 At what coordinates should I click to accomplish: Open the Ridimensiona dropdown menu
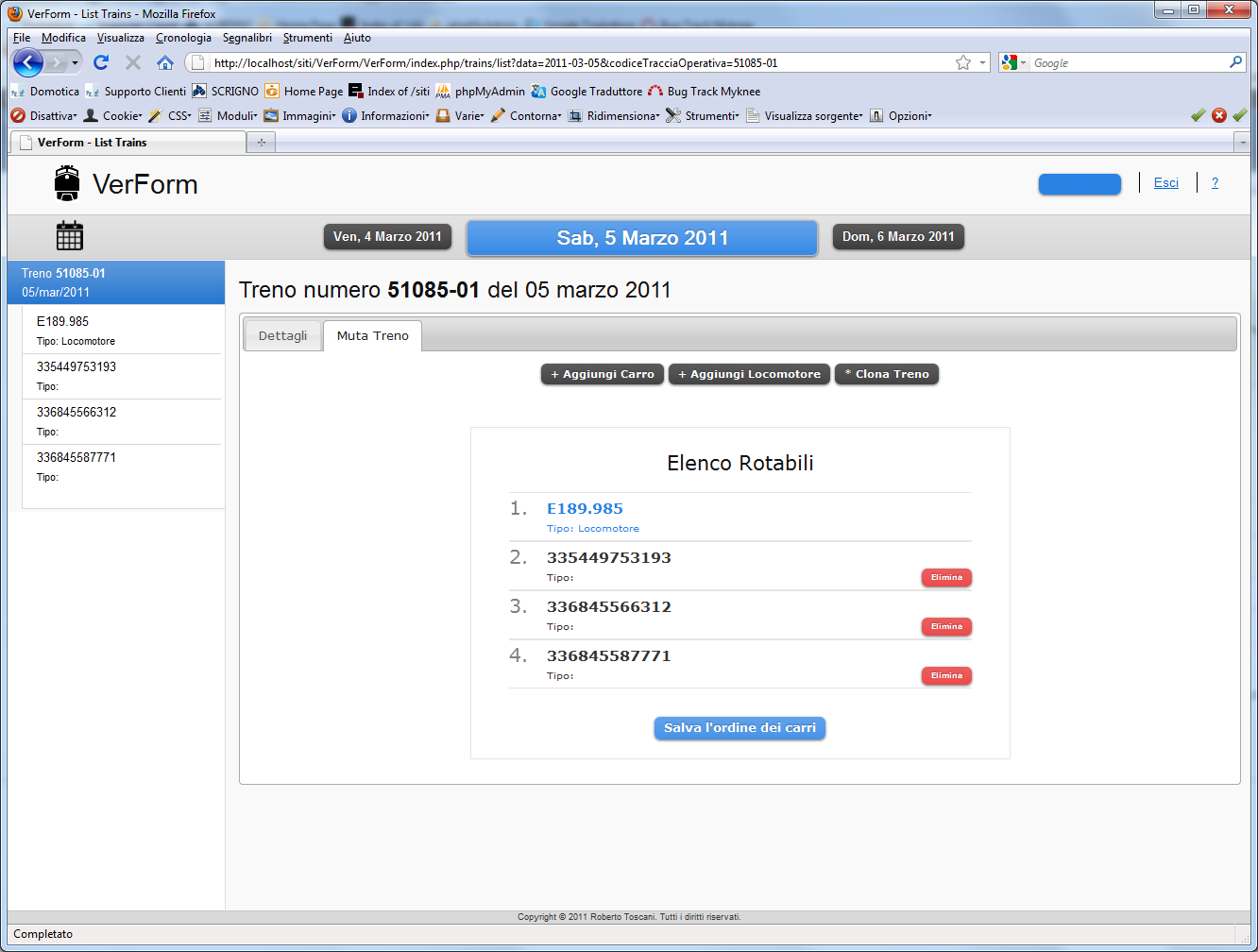coord(614,116)
